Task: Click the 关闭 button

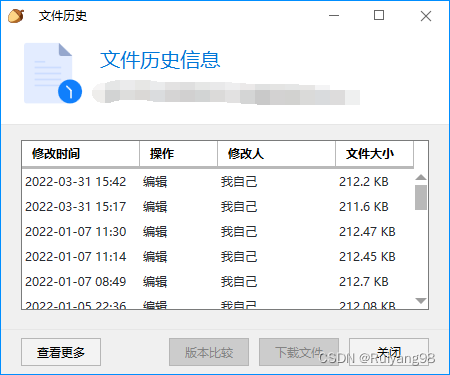Action: tap(389, 352)
